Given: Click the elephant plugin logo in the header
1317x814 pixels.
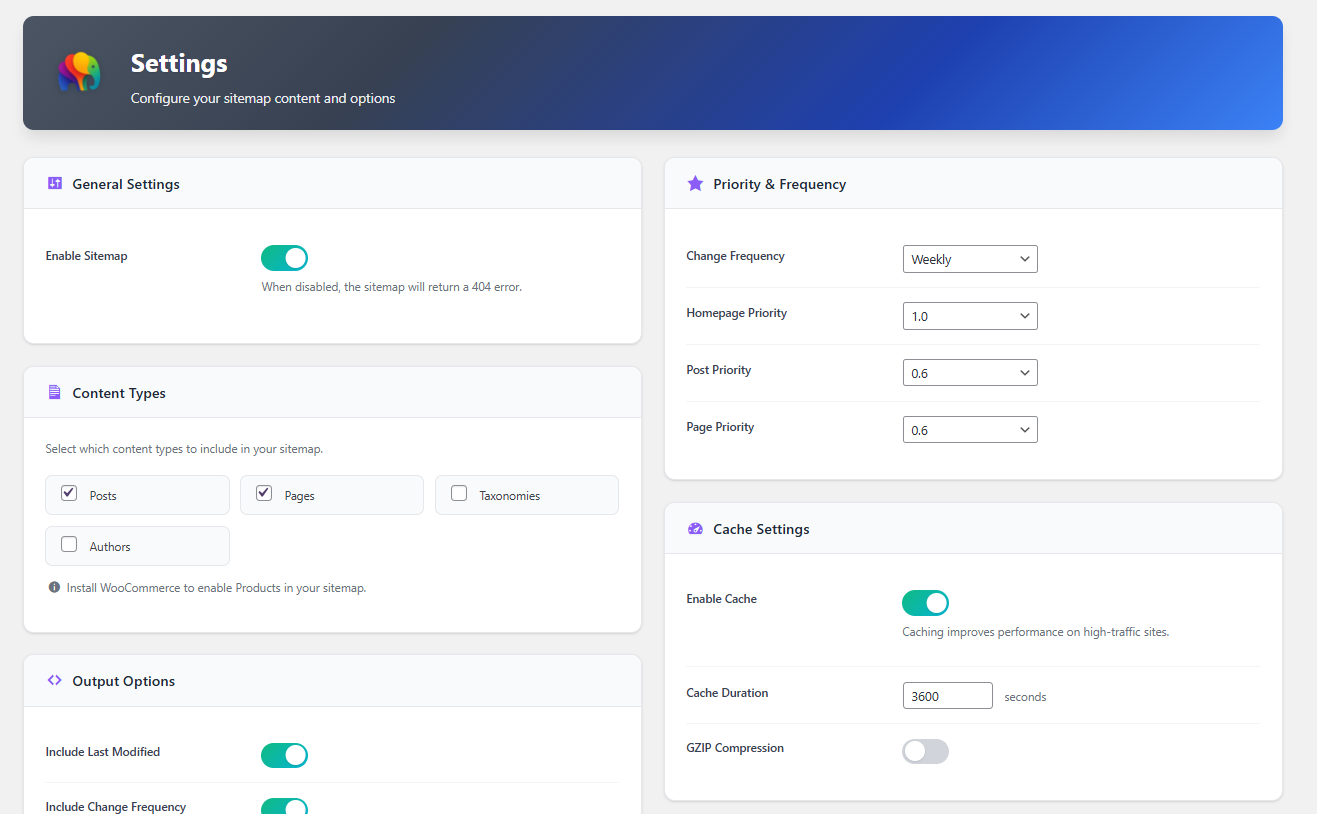Looking at the screenshot, I should [x=78, y=72].
